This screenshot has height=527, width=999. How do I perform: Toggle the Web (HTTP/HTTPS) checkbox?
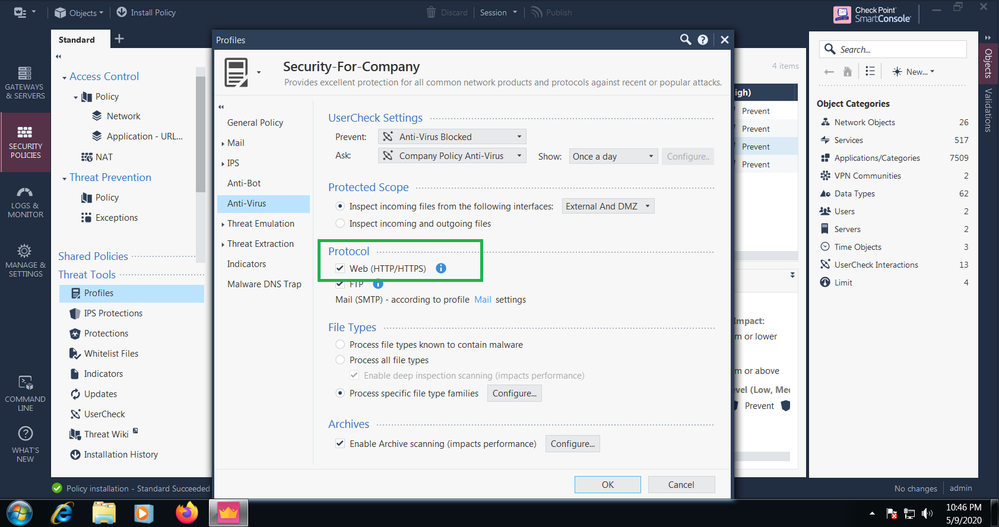tap(341, 268)
